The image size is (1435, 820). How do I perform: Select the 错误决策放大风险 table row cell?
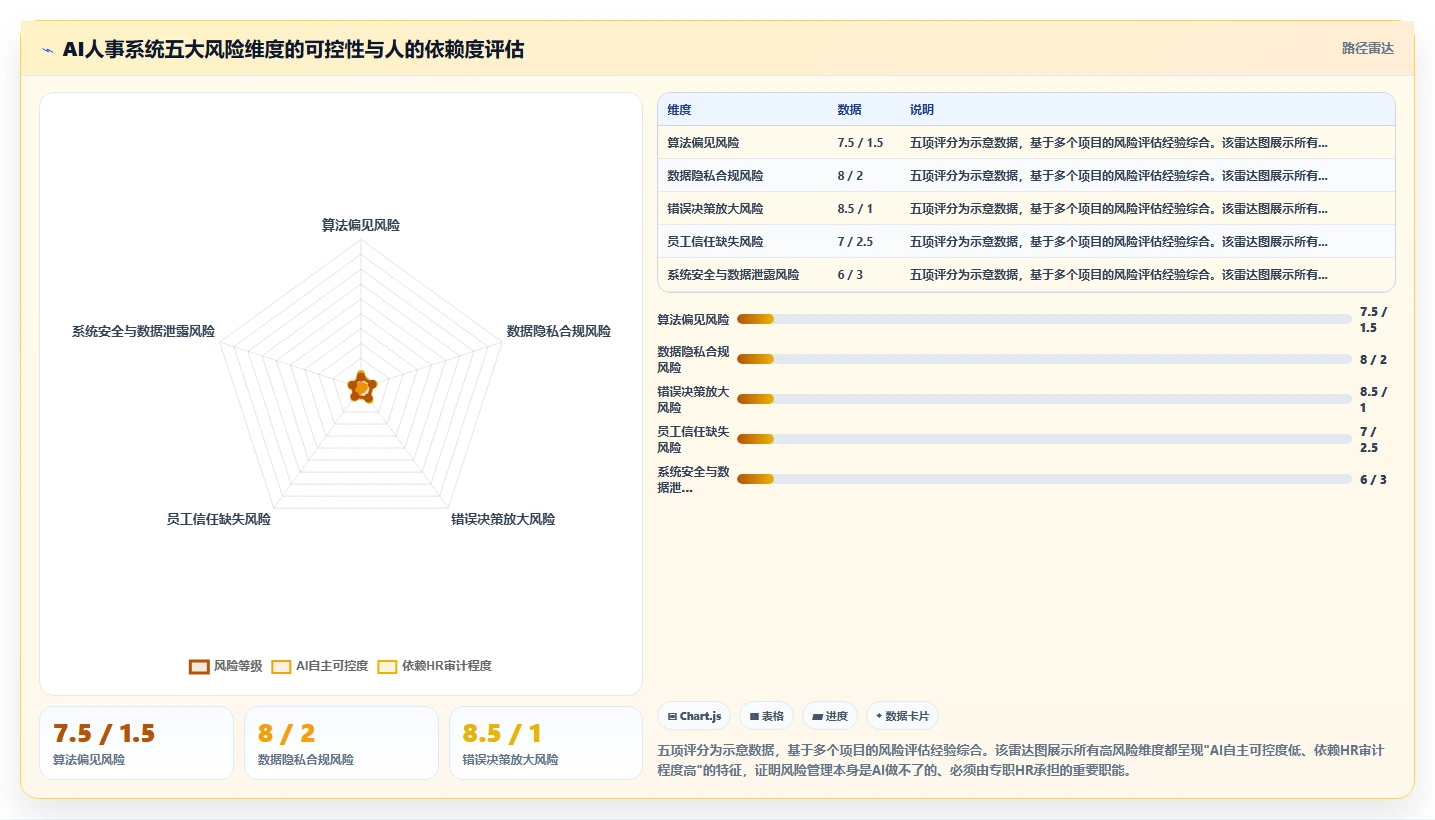click(x=716, y=209)
